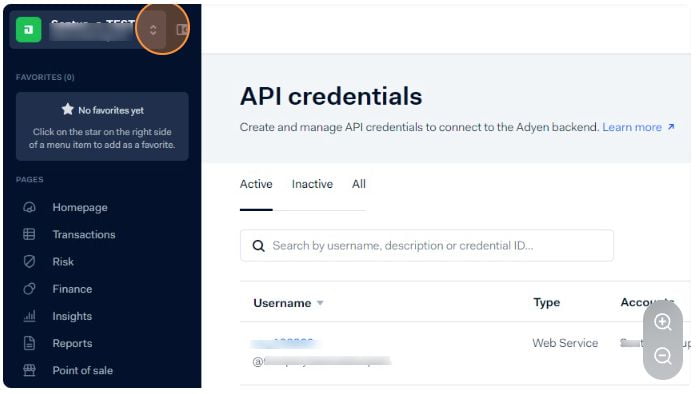Image resolution: width=700 pixels, height=394 pixels.
Task: Click the green Adyen logo
Action: [x=29, y=29]
